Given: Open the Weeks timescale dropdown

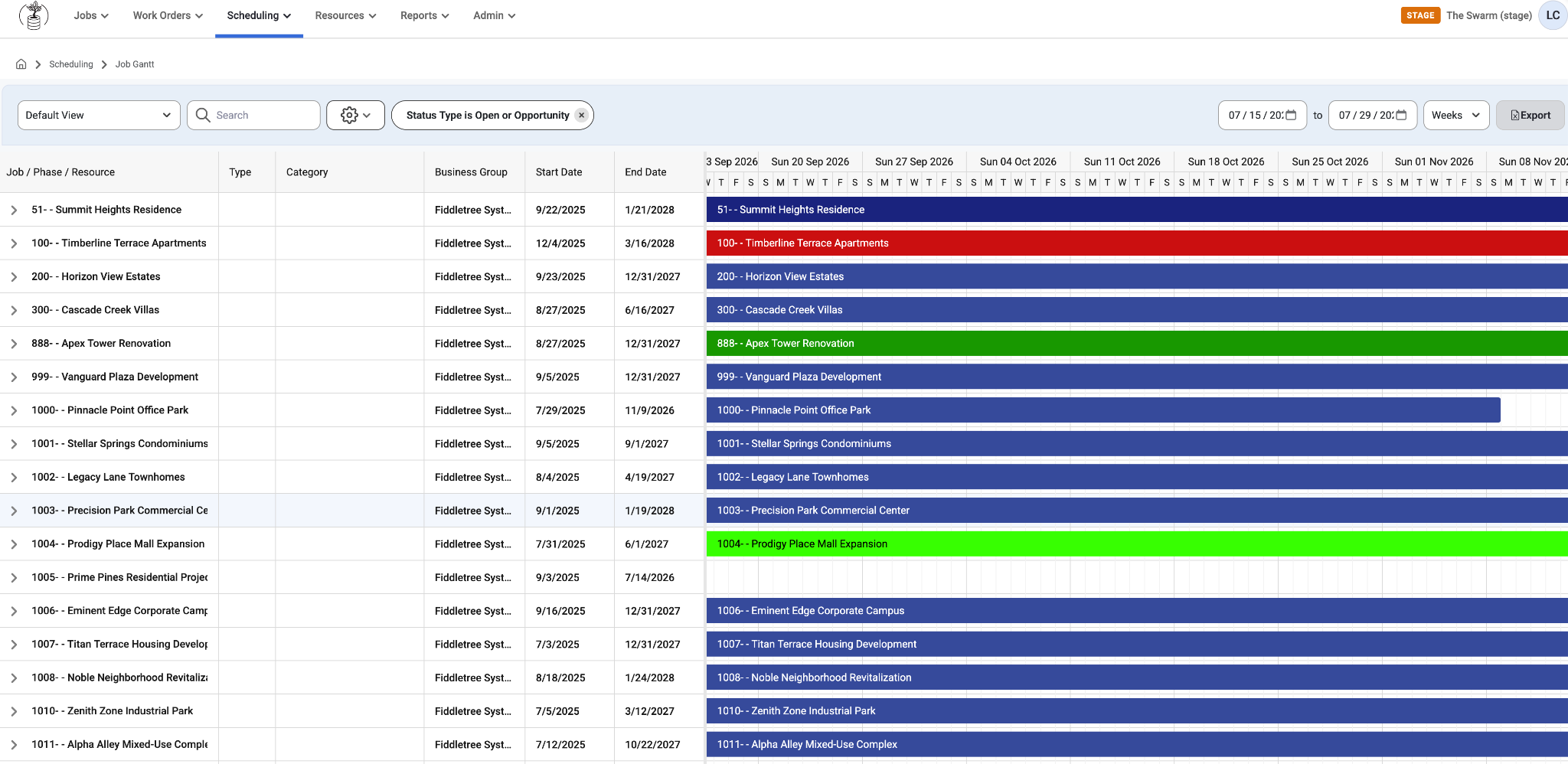Looking at the screenshot, I should 1456,115.
